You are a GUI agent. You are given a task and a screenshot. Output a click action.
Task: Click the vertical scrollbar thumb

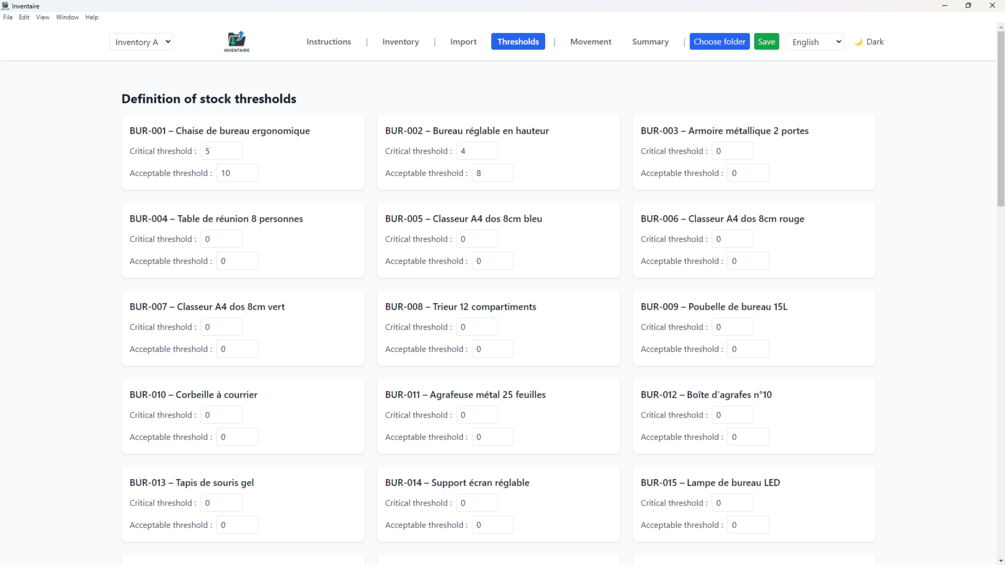click(1001, 119)
